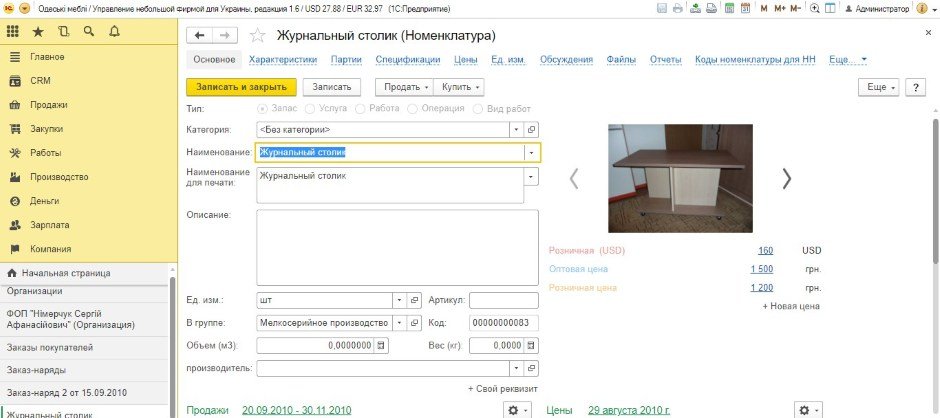Select the Вид работ radio button
The image size is (940, 418).
(478, 109)
